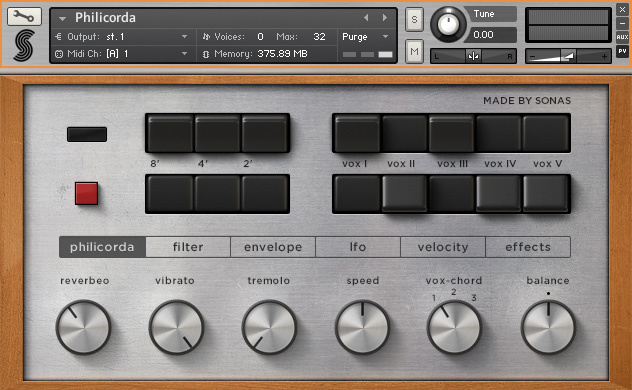Toggle the 8' stop key
The height and width of the screenshot is (390, 632).
(x=170, y=133)
